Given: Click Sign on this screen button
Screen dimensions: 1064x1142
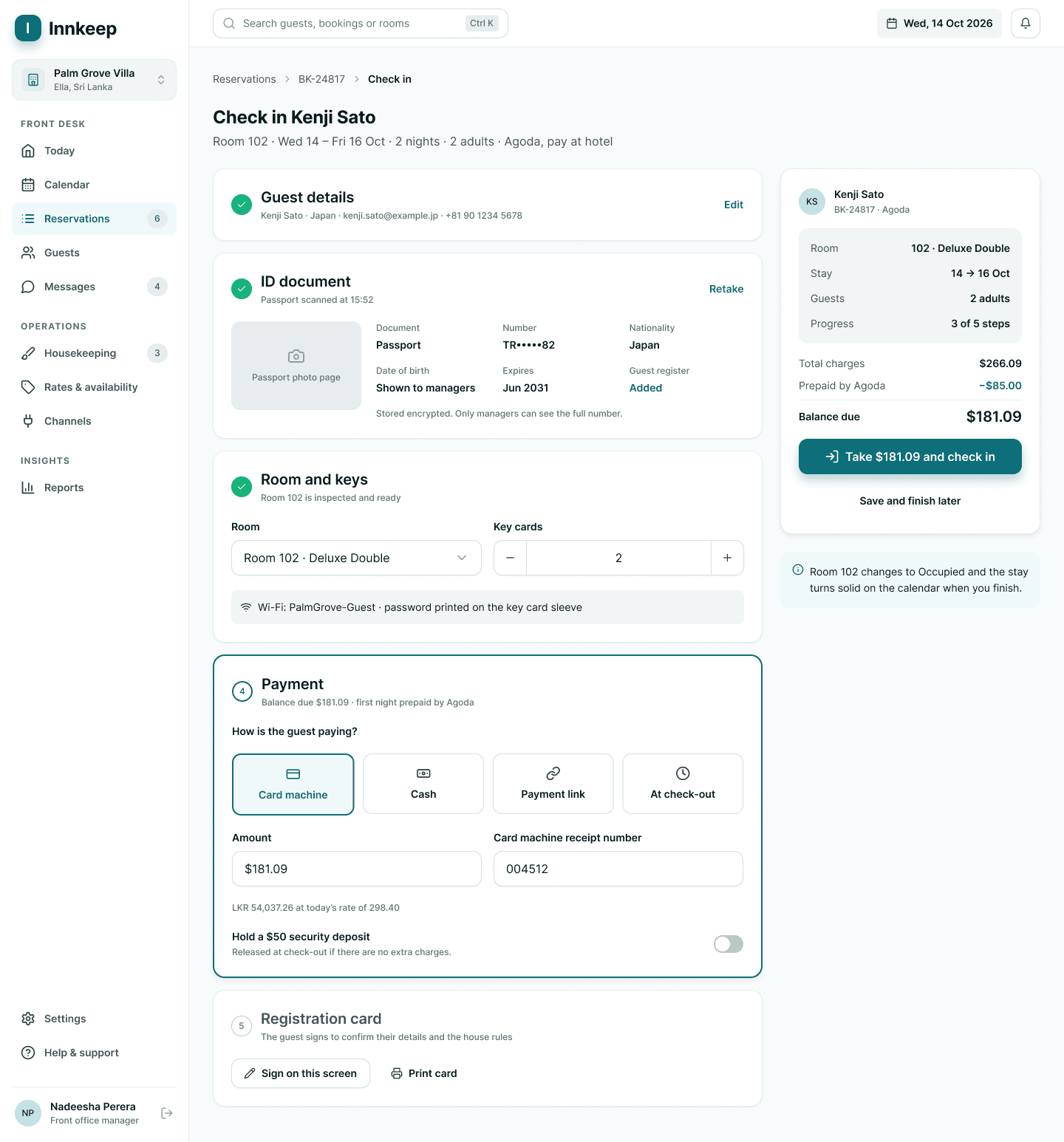Looking at the screenshot, I should [301, 1073].
